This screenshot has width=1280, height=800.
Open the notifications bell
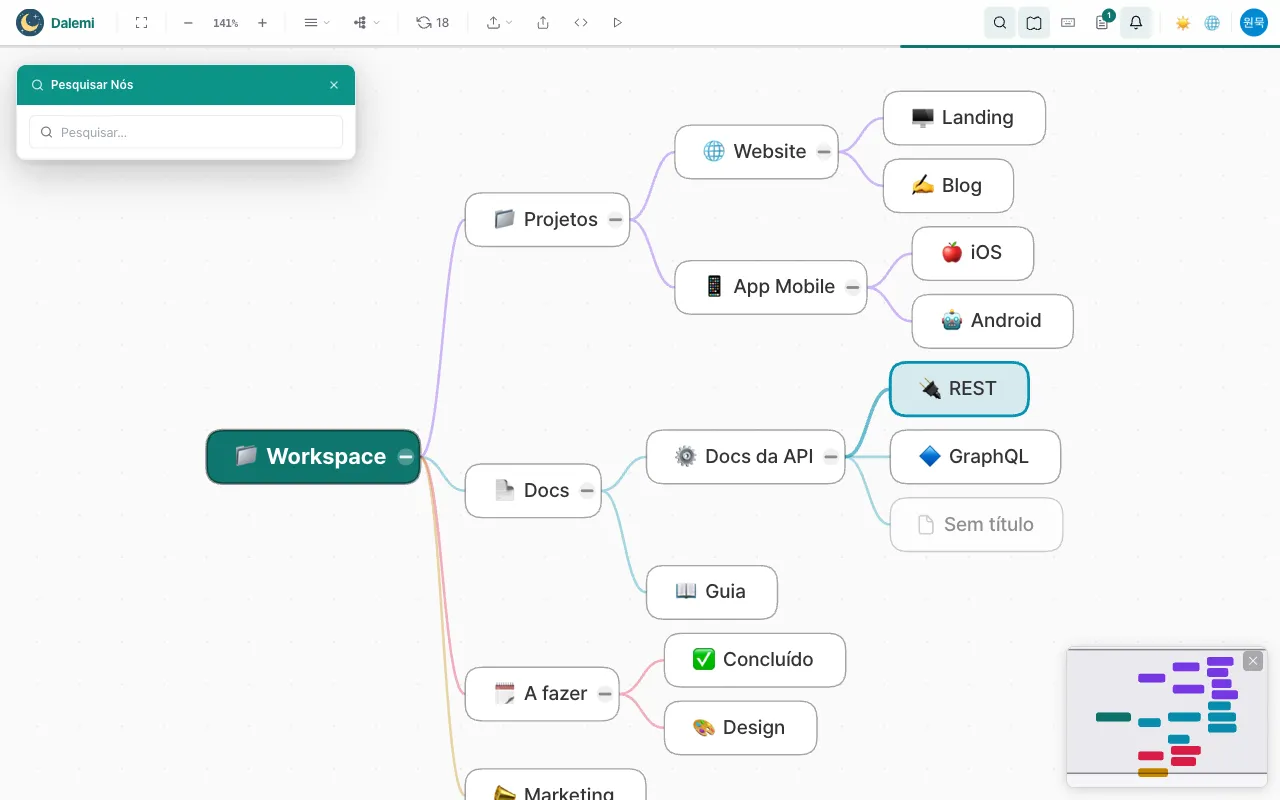1136,22
